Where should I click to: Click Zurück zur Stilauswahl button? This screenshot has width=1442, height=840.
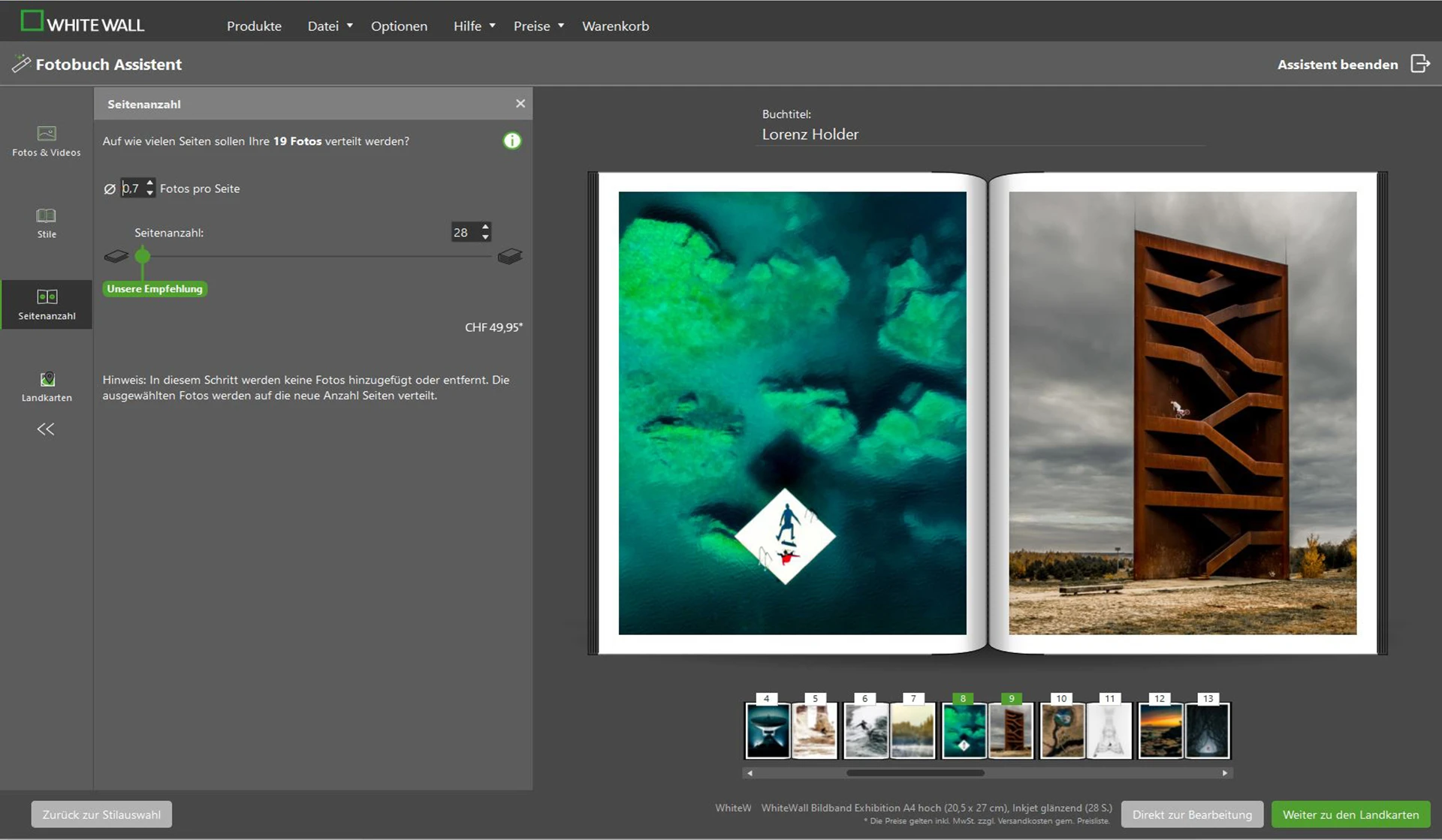pos(101,814)
